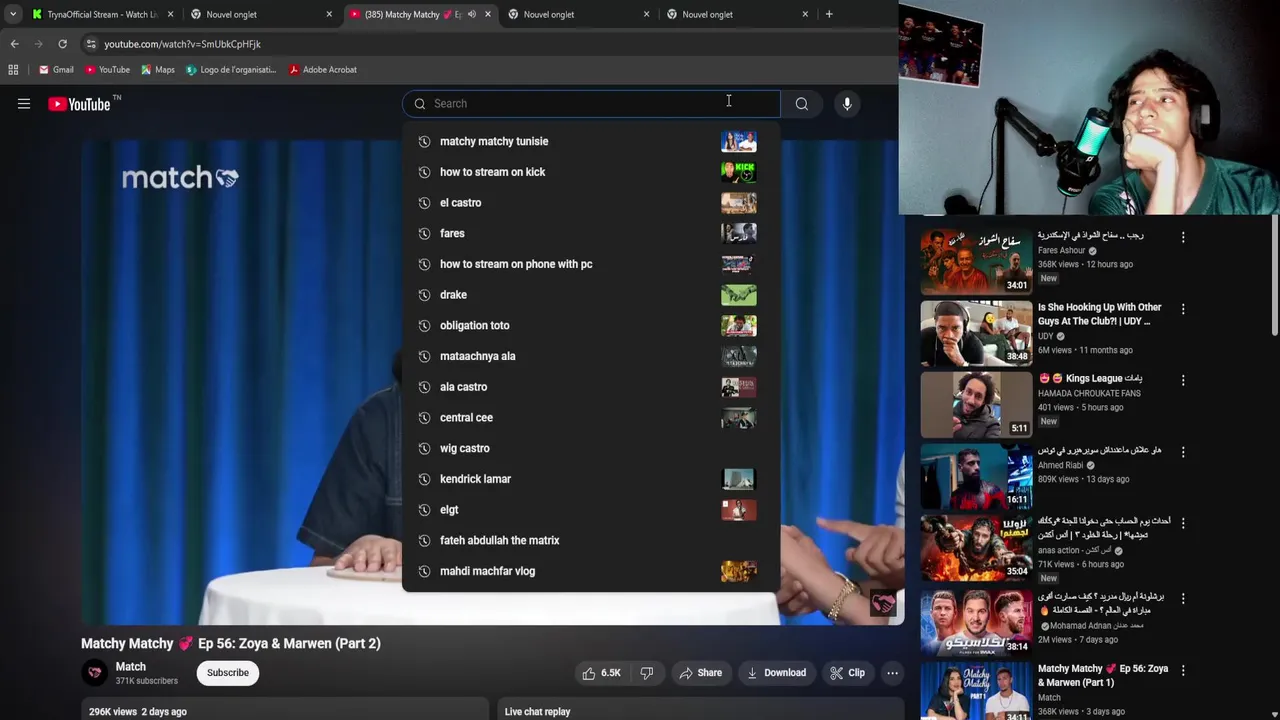Select suggestion how to stream on kick
The width and height of the screenshot is (1280, 720).
[591, 172]
